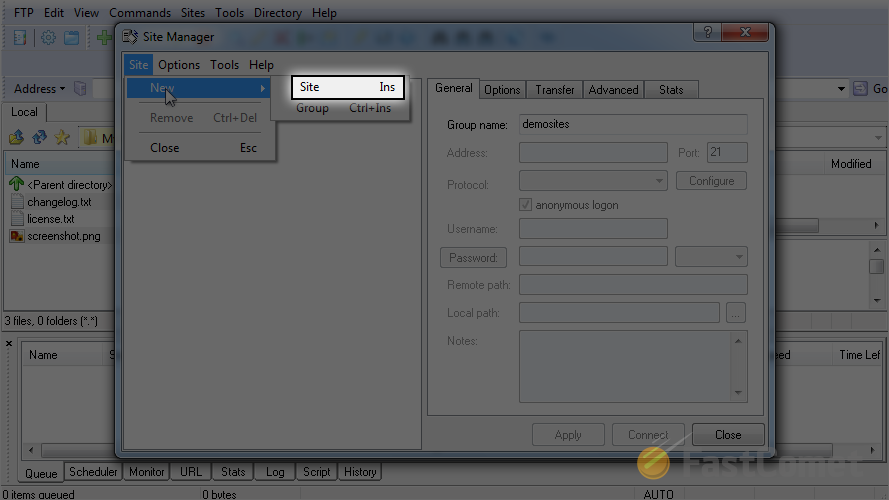The image size is (889, 500).
Task: Click the Configure button
Action: (711, 181)
